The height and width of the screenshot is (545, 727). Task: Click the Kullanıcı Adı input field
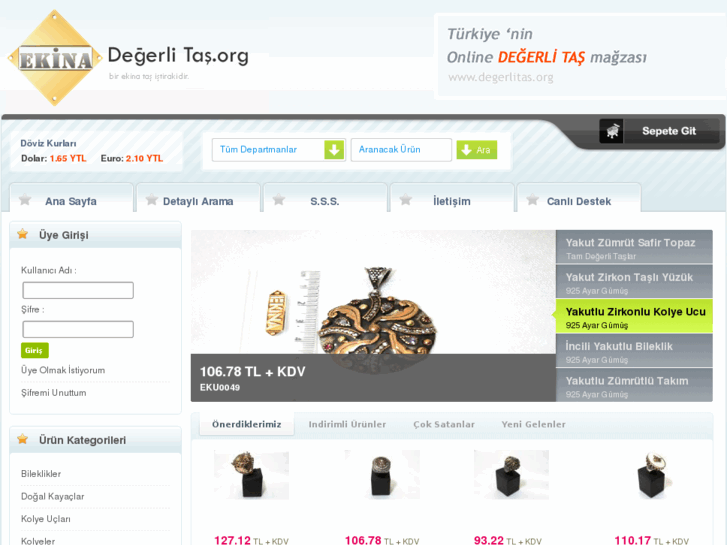pos(78,290)
